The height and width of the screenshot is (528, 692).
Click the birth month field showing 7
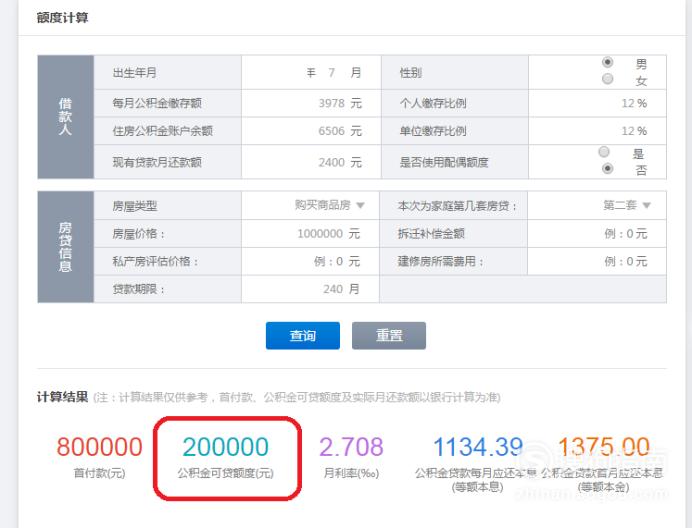[x=331, y=72]
